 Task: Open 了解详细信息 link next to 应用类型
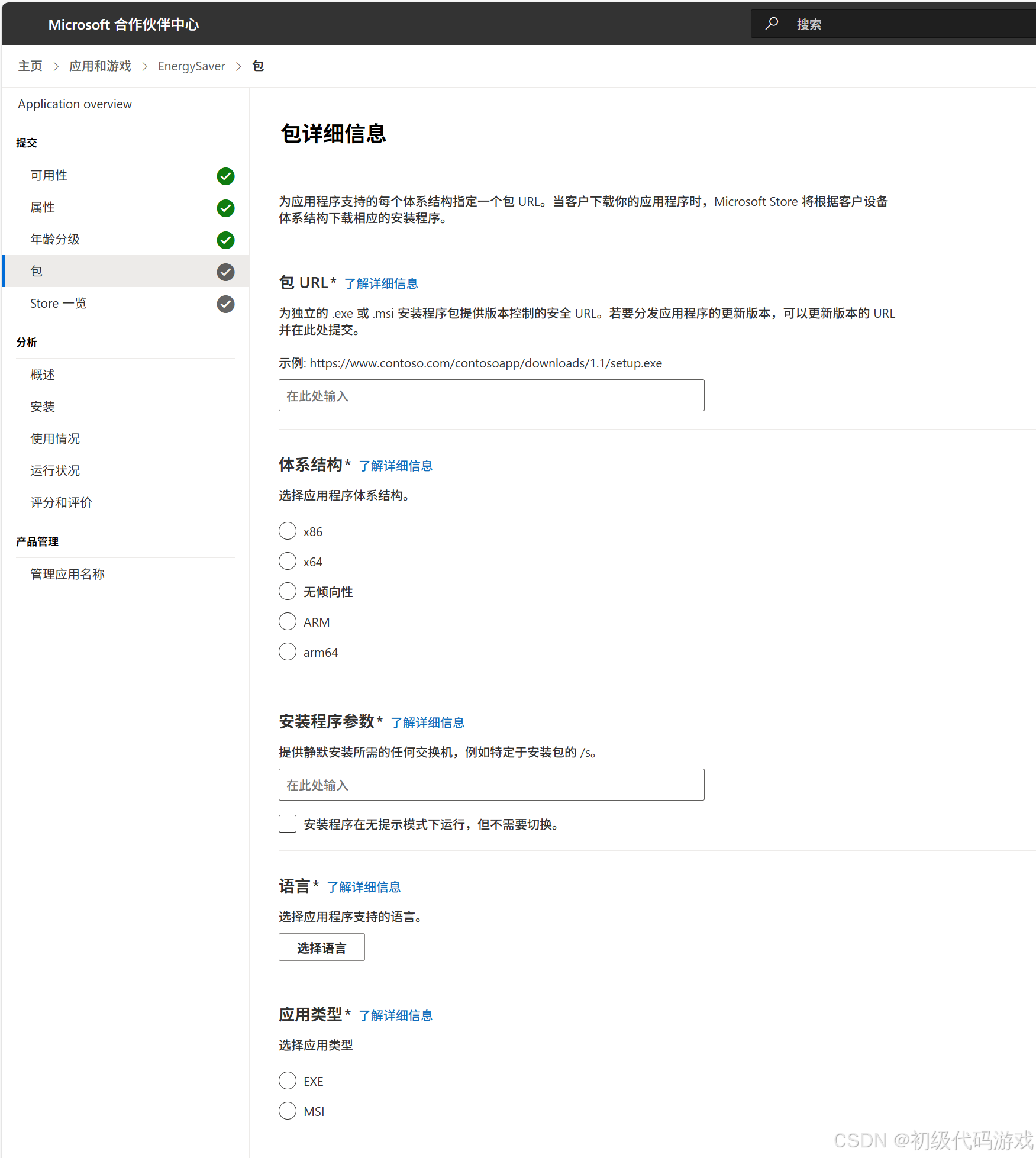pyautogui.click(x=395, y=1015)
